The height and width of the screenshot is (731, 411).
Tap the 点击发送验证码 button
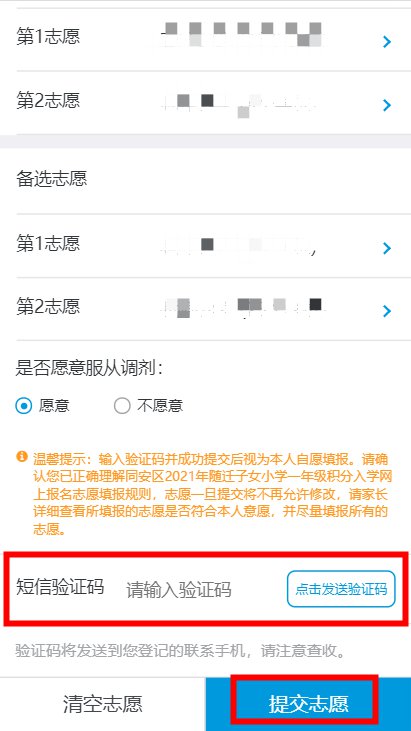(341, 589)
